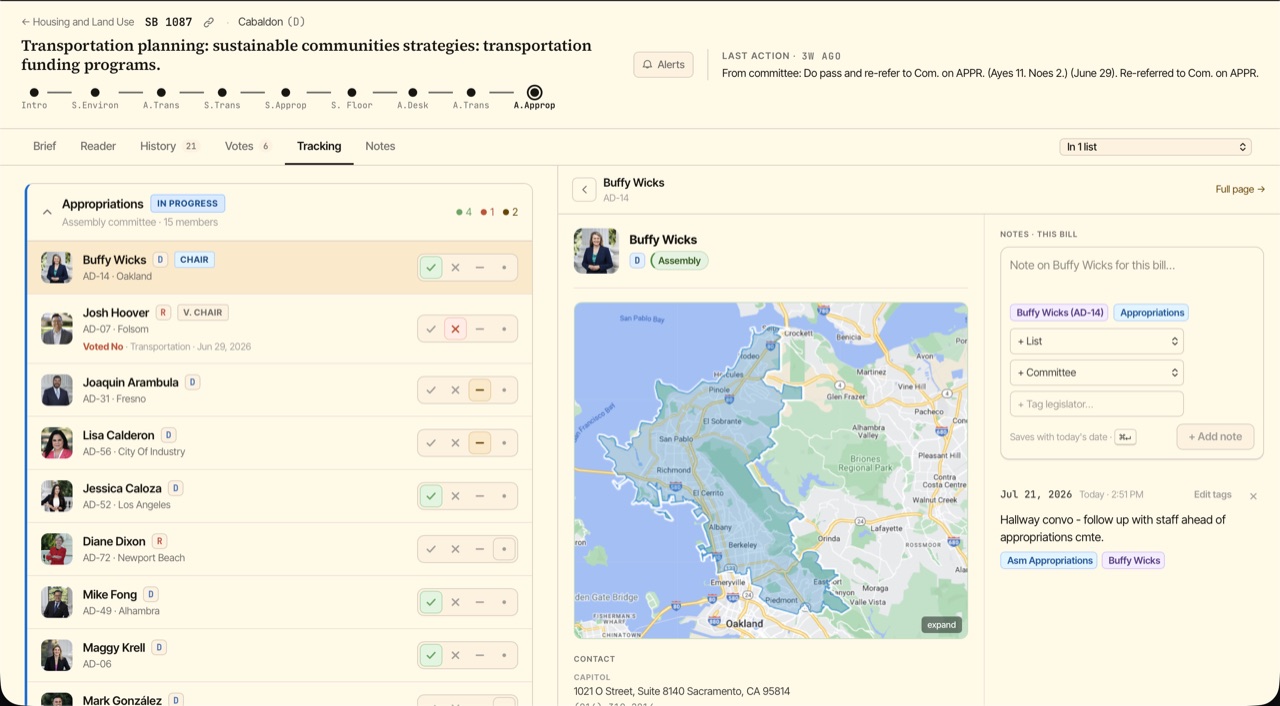Open the Brief tab
Image resolution: width=1280 pixels, height=706 pixels.
(44, 146)
